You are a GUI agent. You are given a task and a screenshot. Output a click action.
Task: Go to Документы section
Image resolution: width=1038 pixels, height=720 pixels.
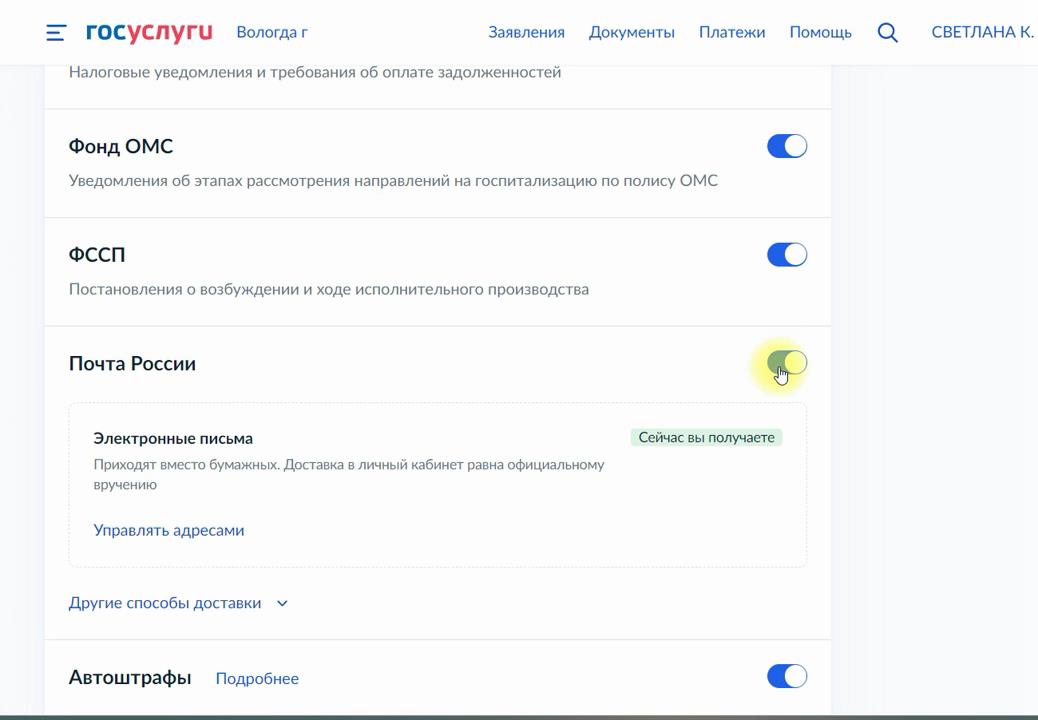(x=631, y=32)
